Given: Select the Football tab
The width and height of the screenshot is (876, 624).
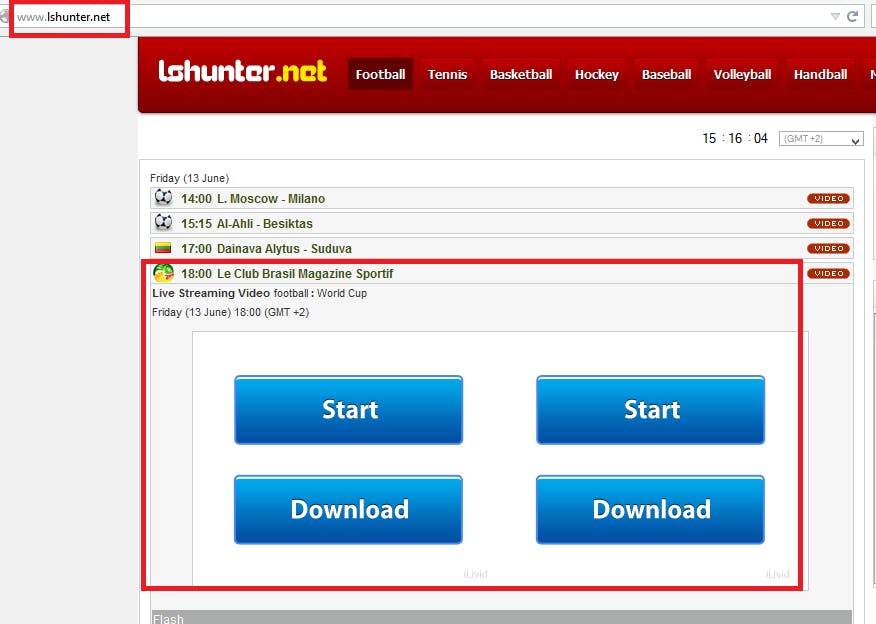Looking at the screenshot, I should point(380,74).
